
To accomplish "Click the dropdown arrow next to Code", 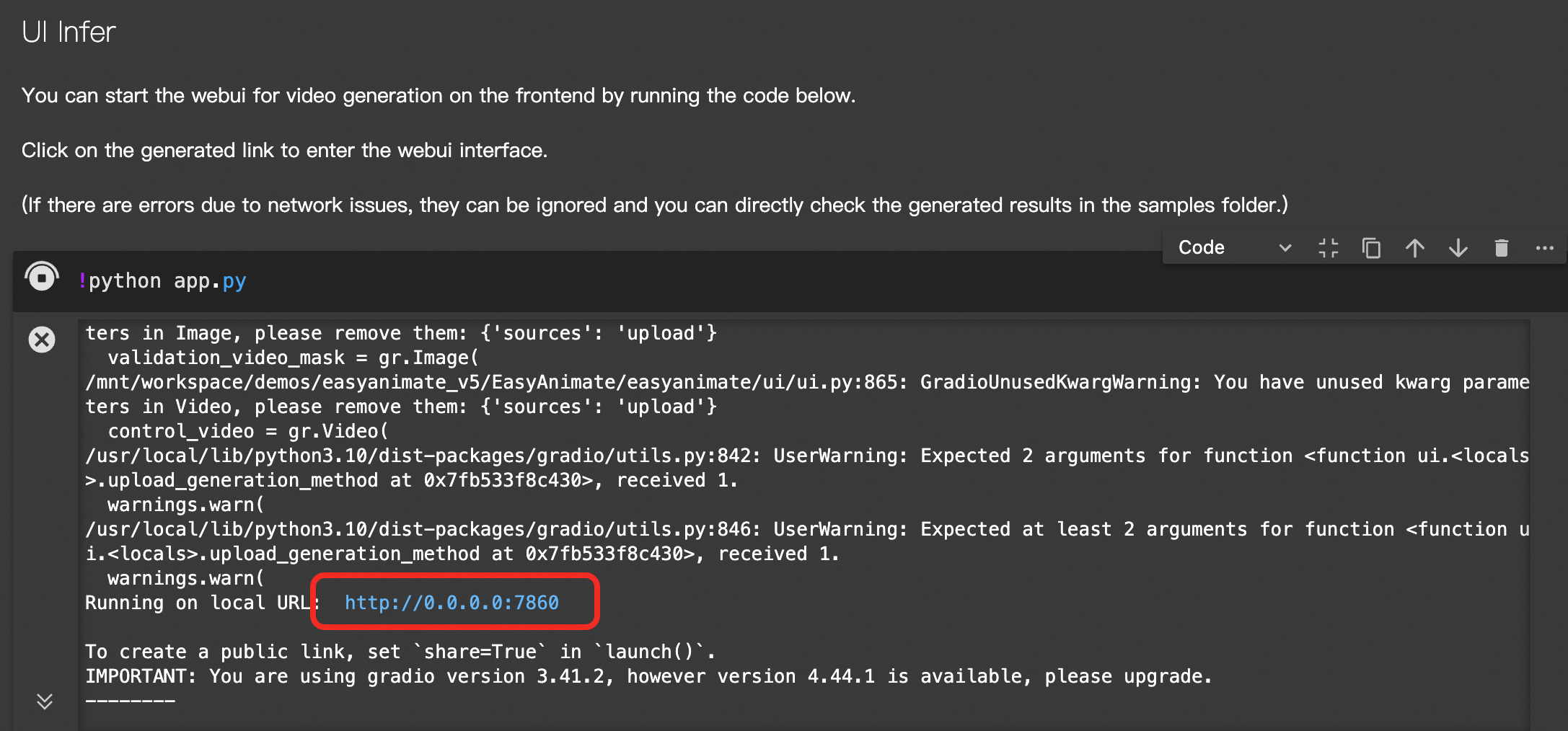I will (x=1285, y=248).
